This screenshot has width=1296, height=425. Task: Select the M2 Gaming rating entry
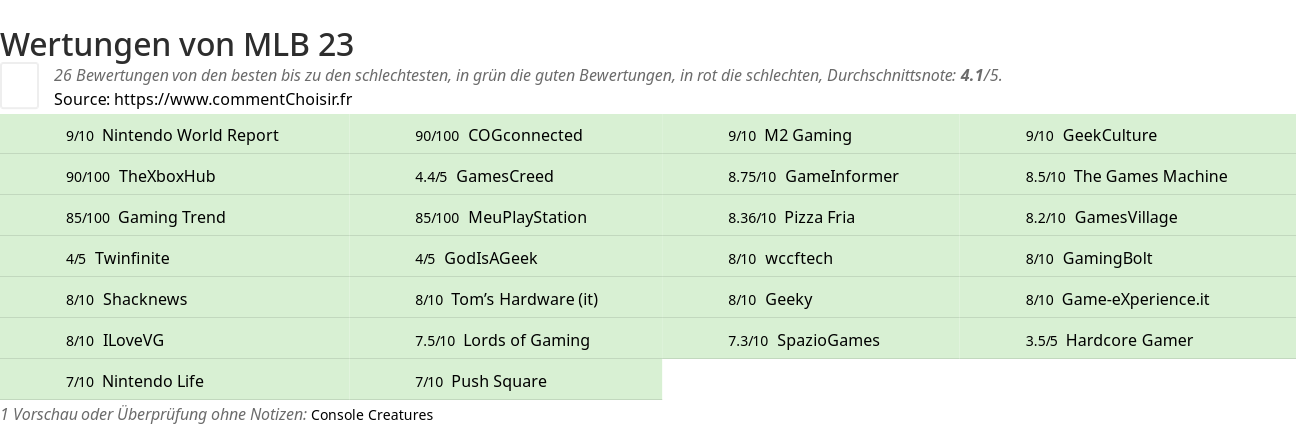(808, 135)
